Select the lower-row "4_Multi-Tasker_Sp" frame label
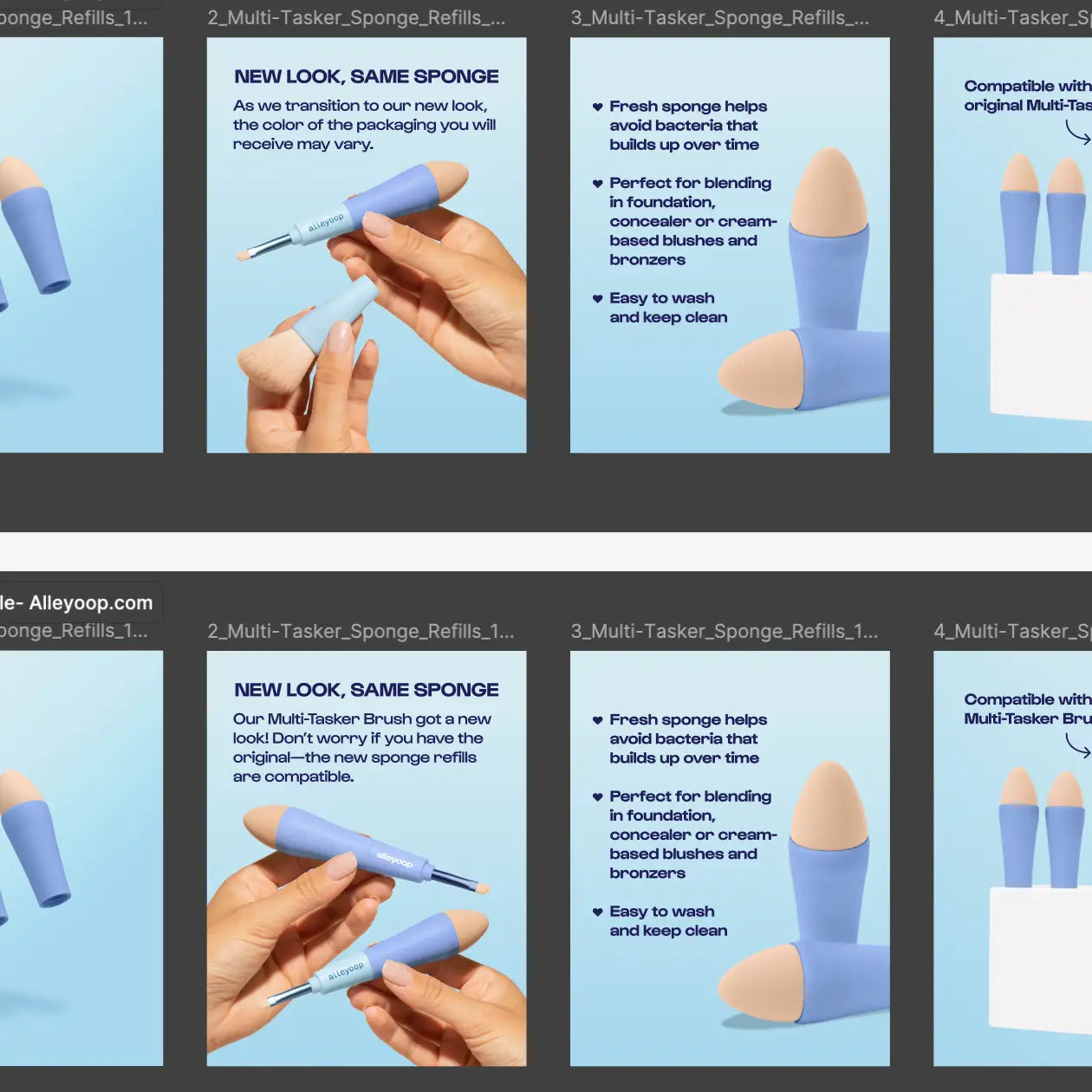Image resolution: width=1092 pixels, height=1092 pixels. tap(1012, 632)
